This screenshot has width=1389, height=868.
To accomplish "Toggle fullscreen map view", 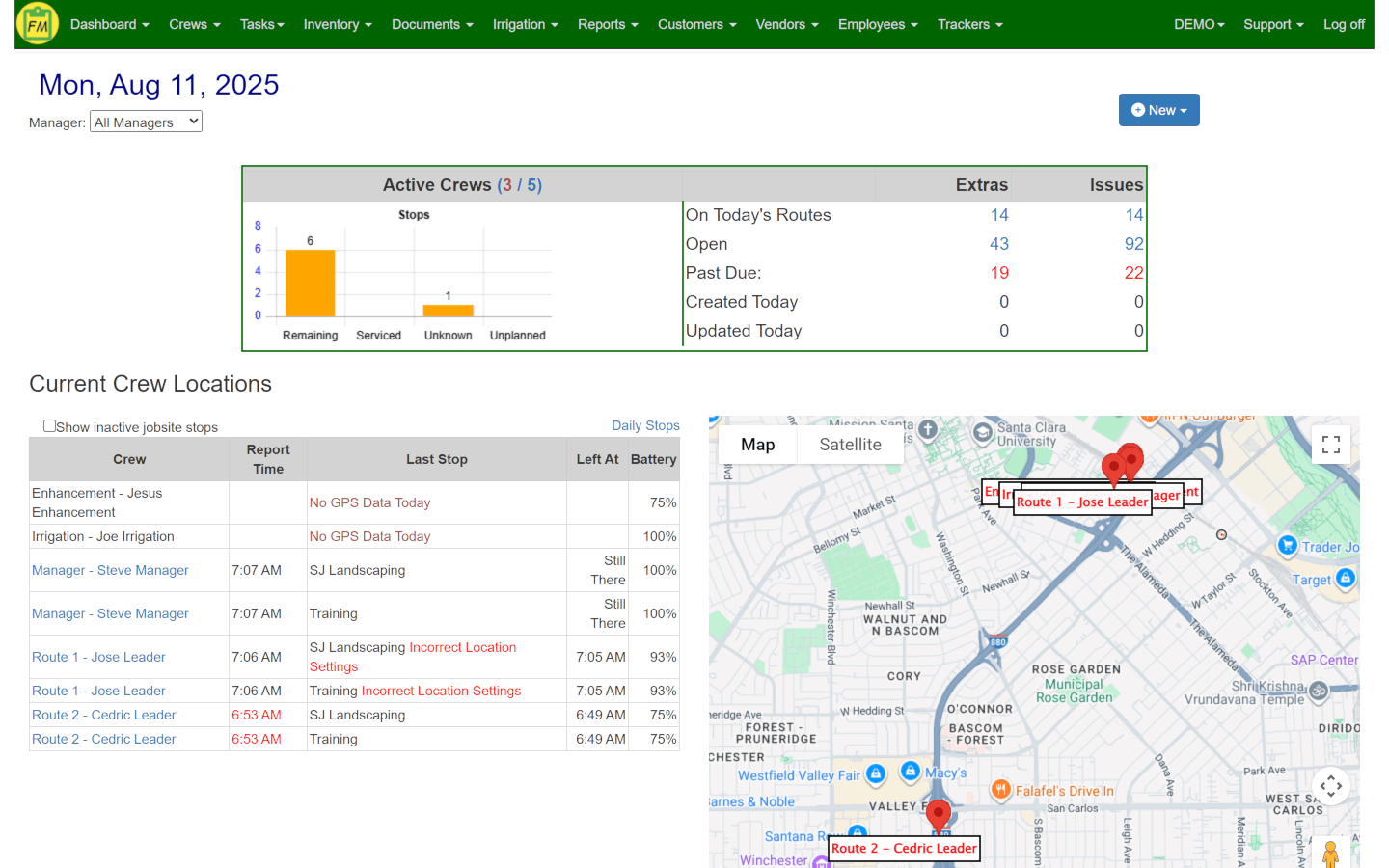I will pos(1331,445).
